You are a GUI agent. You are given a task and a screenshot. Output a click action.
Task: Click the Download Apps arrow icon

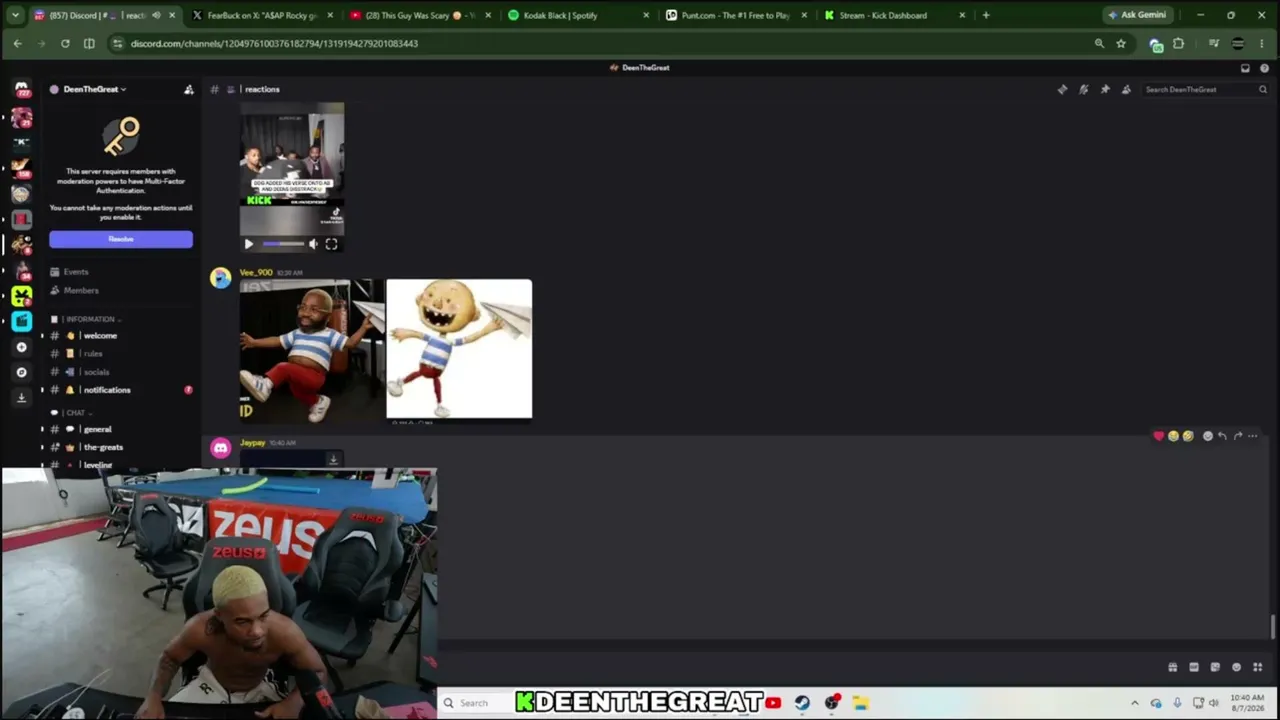pyautogui.click(x=21, y=398)
